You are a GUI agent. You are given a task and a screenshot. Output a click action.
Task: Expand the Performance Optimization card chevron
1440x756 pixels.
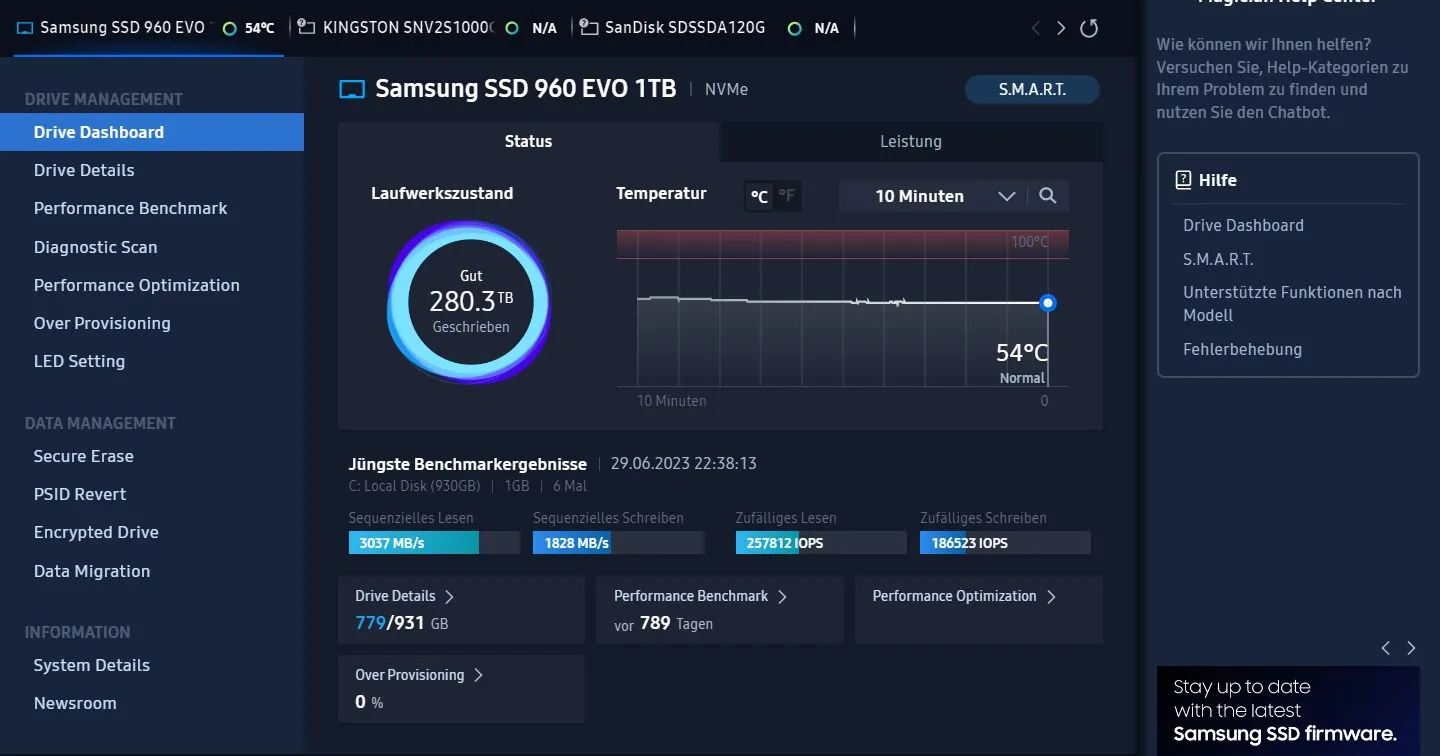1051,596
